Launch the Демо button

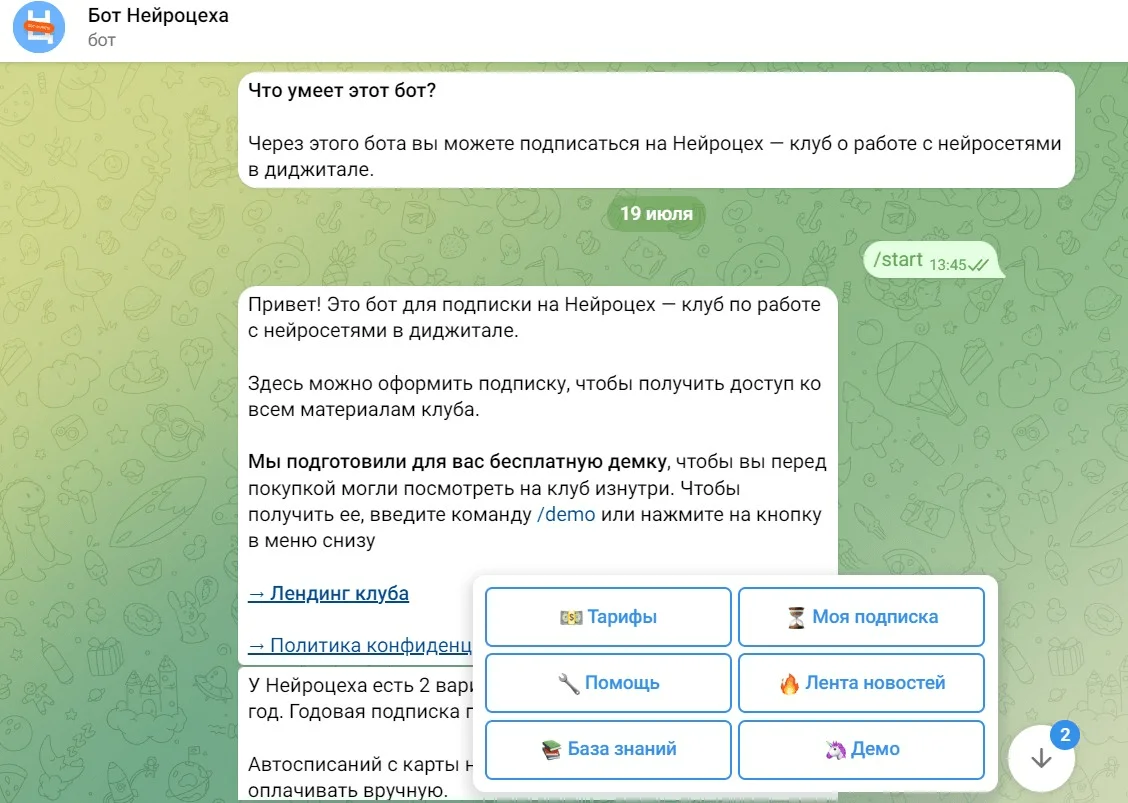[x=861, y=750]
